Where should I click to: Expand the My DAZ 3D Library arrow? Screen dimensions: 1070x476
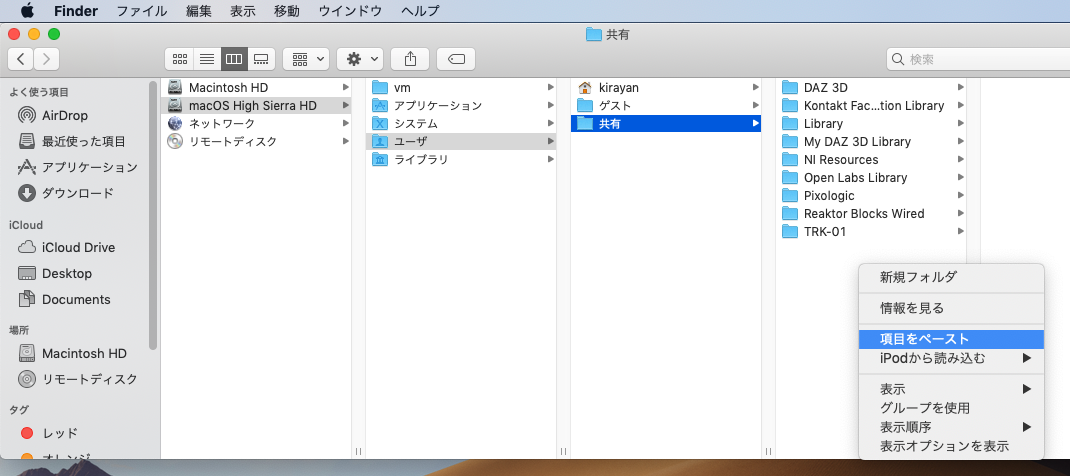pos(960,141)
